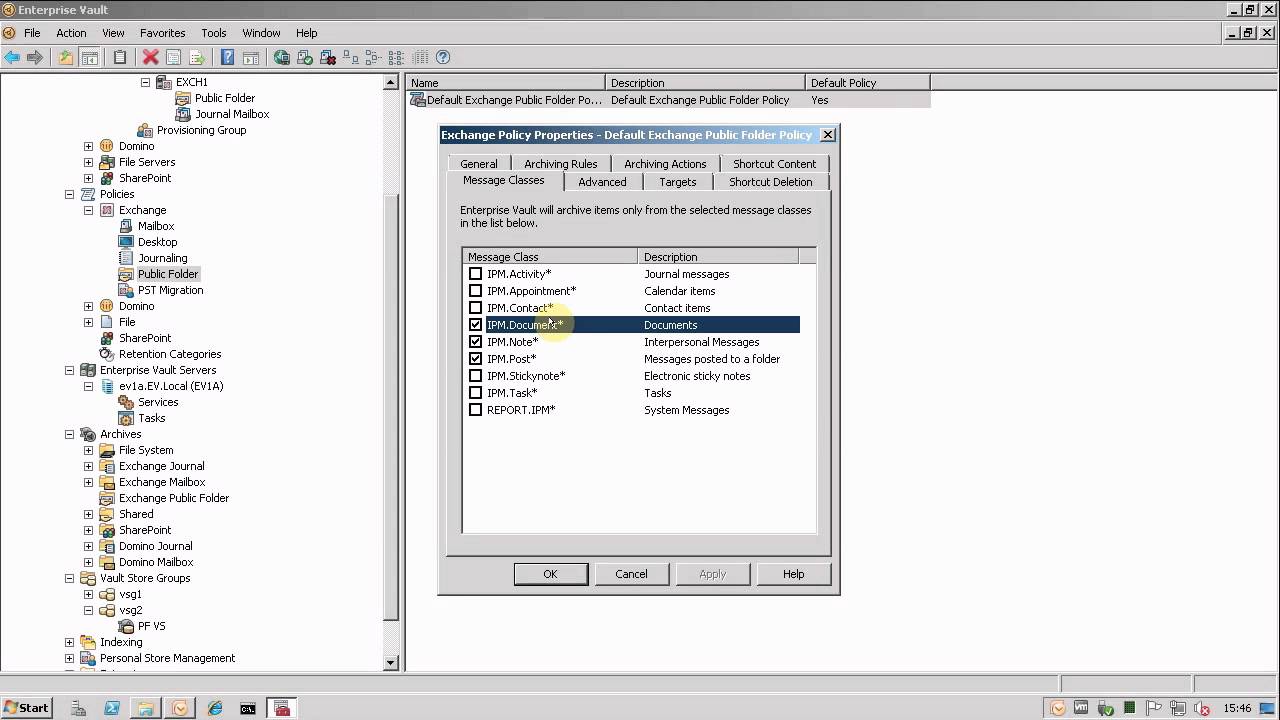
Task: Open Properties from the toolbar icon
Action: 174,58
